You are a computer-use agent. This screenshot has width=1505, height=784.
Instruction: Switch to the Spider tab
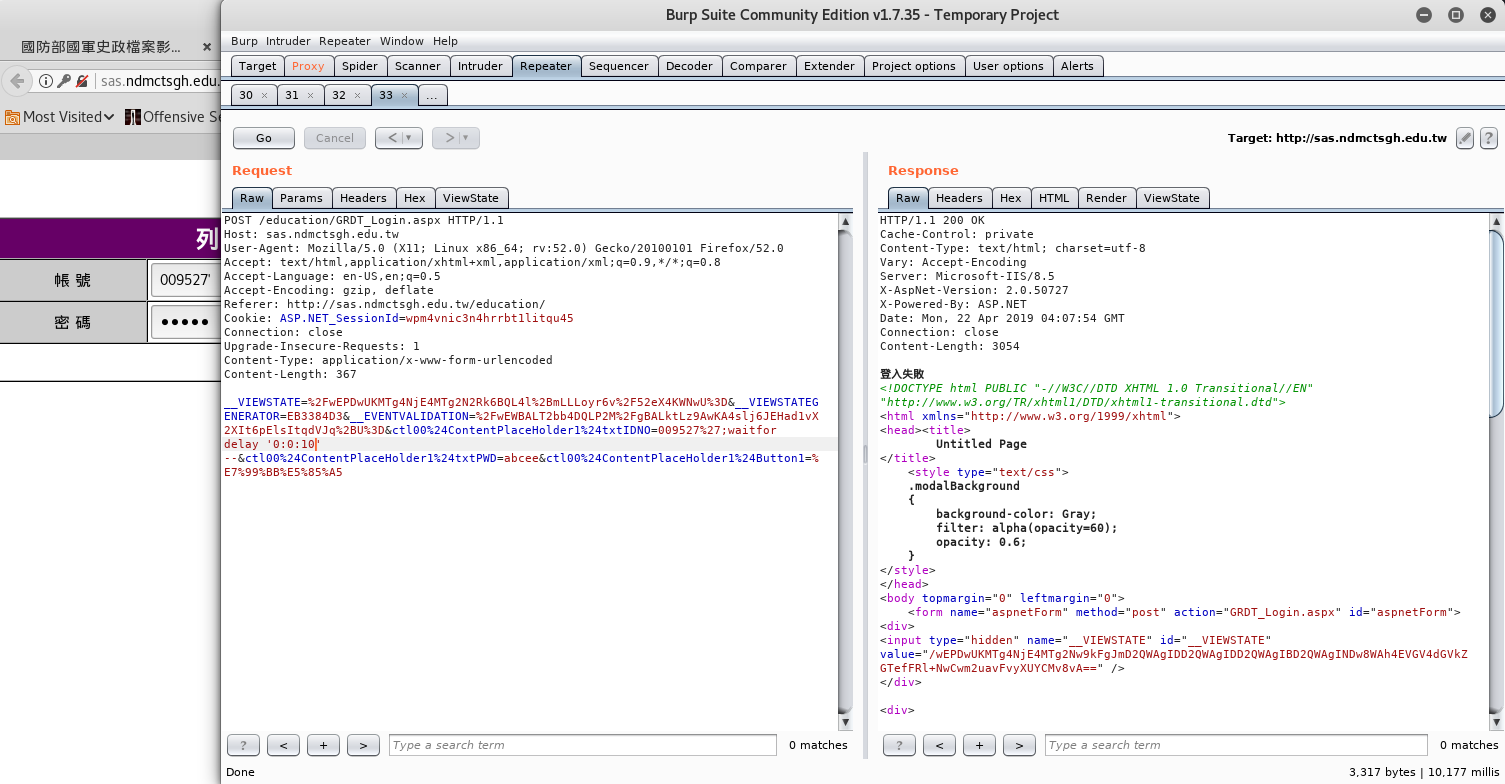pyautogui.click(x=360, y=66)
